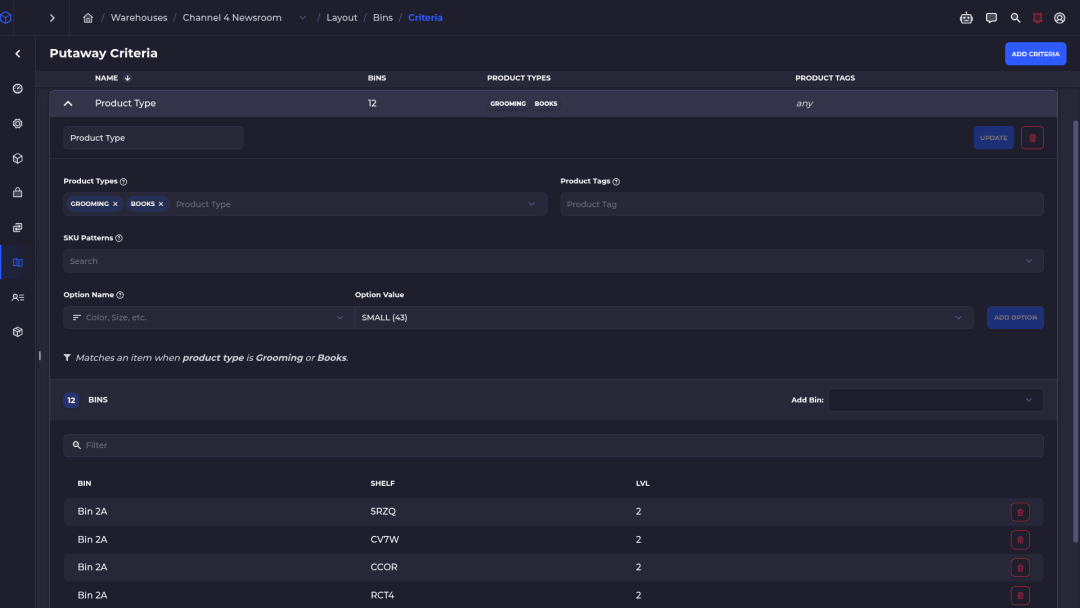Click the Update button
1080x608 pixels.
[993, 138]
